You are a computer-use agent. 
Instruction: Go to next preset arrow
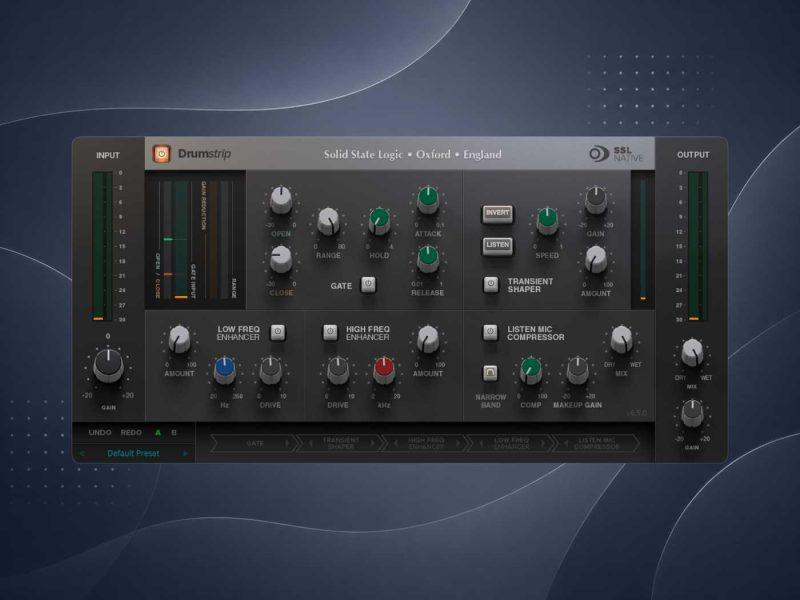(185, 453)
